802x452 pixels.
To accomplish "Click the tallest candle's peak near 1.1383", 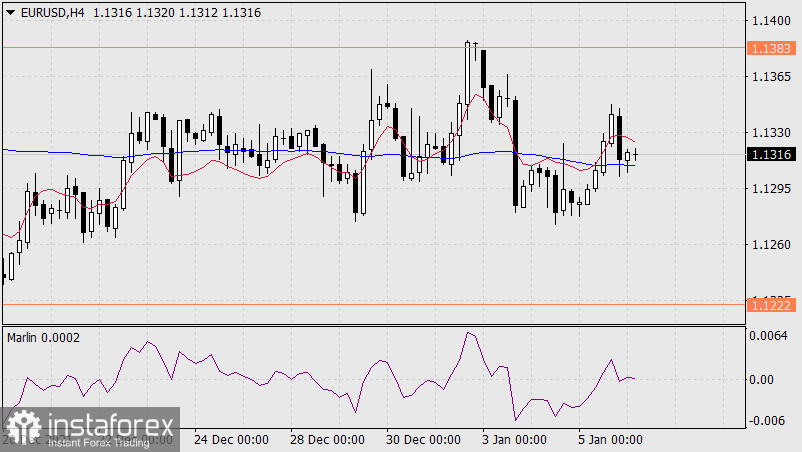I will 468,43.
